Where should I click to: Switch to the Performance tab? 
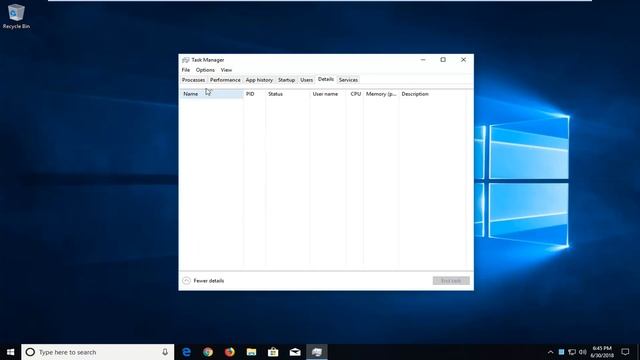click(225, 80)
